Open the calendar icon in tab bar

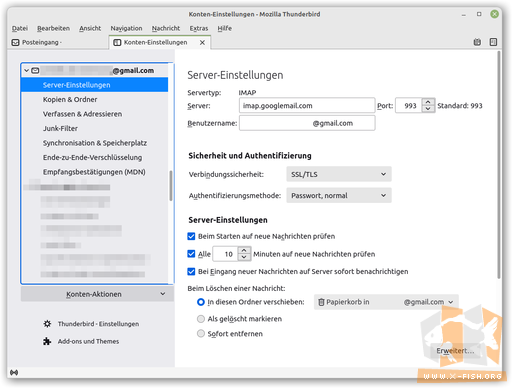(477, 42)
